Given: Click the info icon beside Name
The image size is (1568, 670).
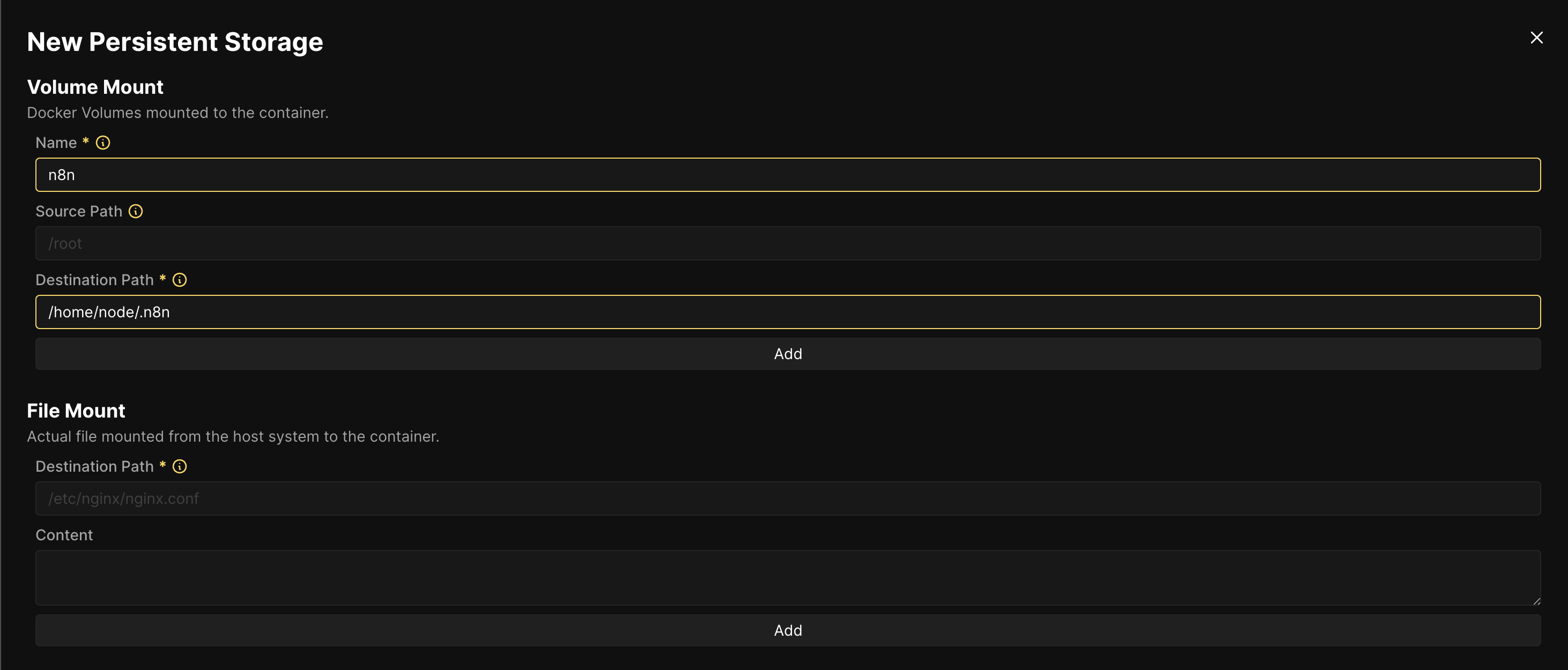Looking at the screenshot, I should 103,143.
